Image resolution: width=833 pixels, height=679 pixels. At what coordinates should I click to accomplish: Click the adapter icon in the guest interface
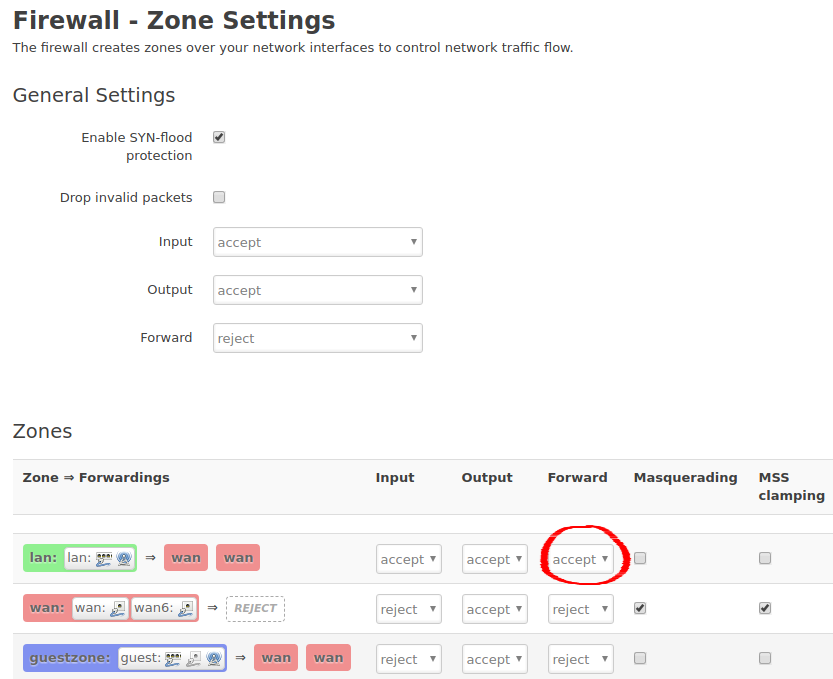192,657
